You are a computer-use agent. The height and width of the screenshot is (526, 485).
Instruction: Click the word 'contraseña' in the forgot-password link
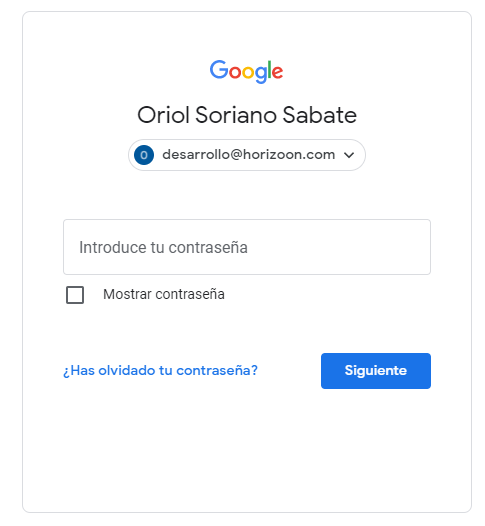217,370
